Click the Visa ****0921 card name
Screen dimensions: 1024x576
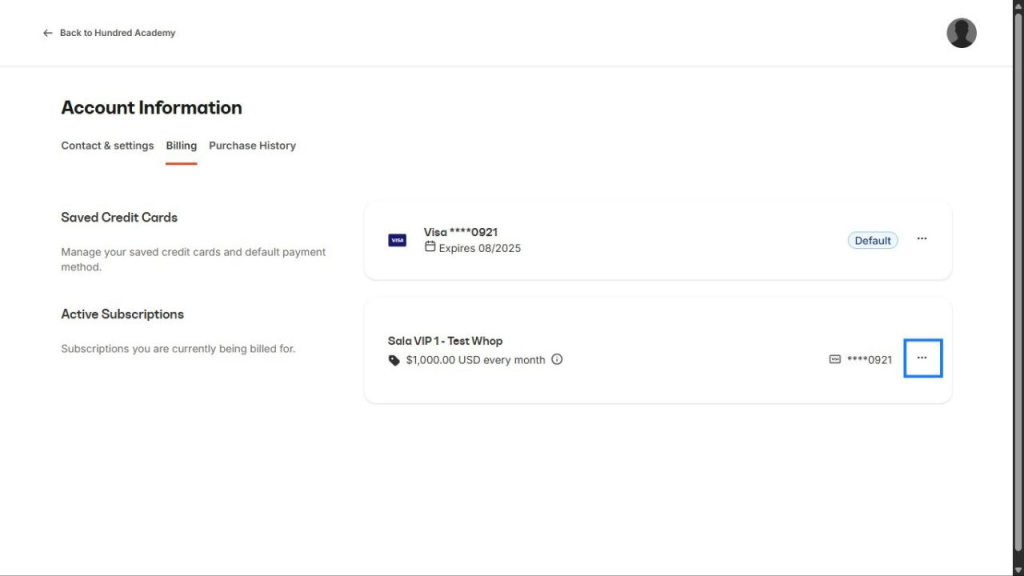pyautogui.click(x=460, y=232)
